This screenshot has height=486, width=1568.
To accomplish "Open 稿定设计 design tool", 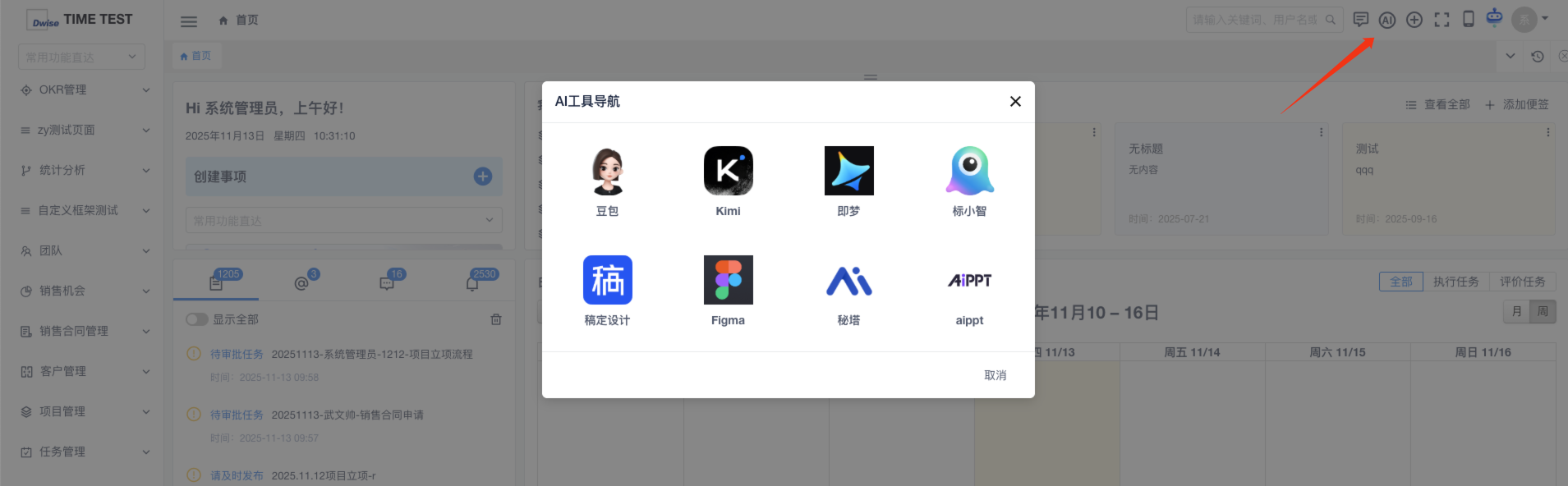I will pyautogui.click(x=607, y=281).
